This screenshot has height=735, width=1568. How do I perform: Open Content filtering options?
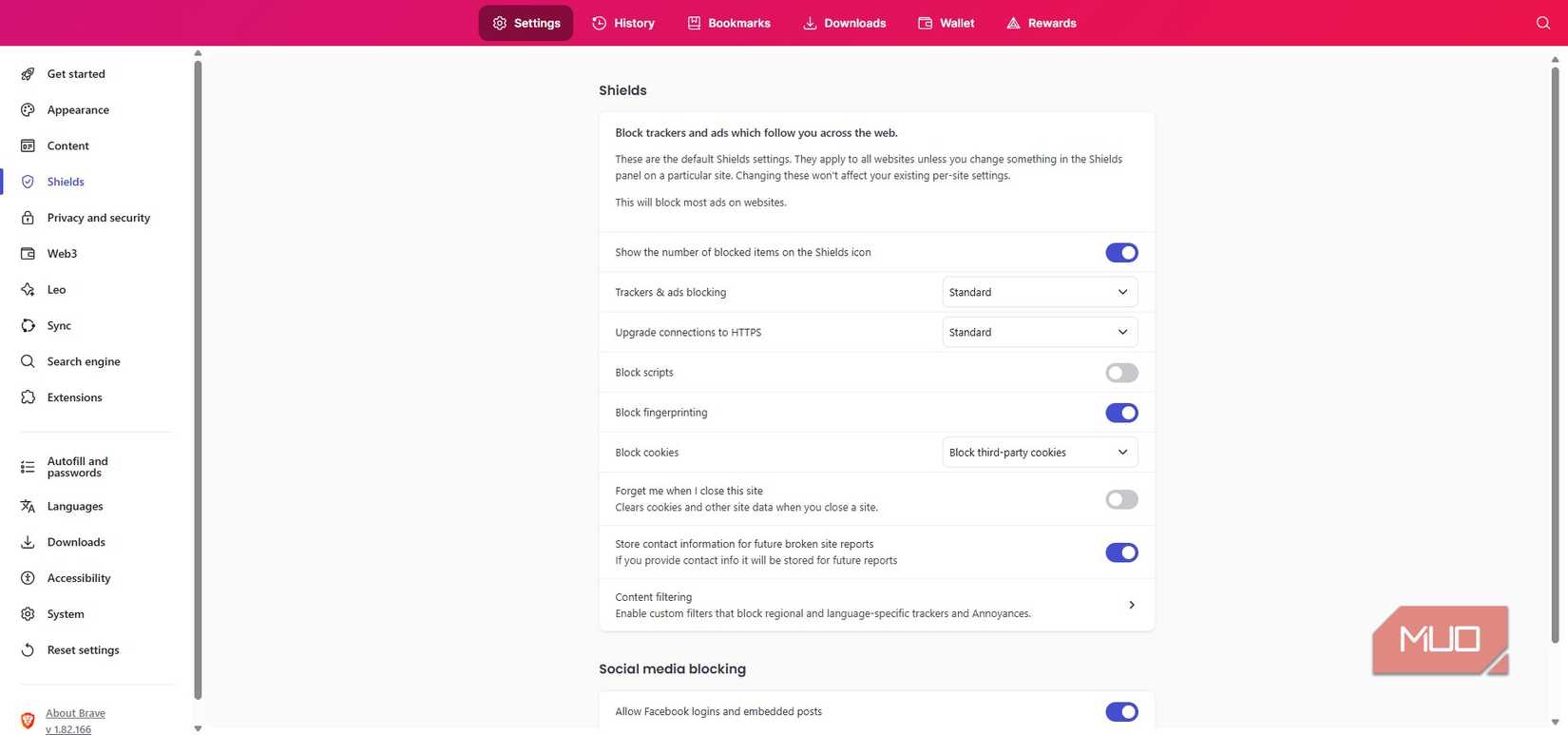tap(1131, 604)
